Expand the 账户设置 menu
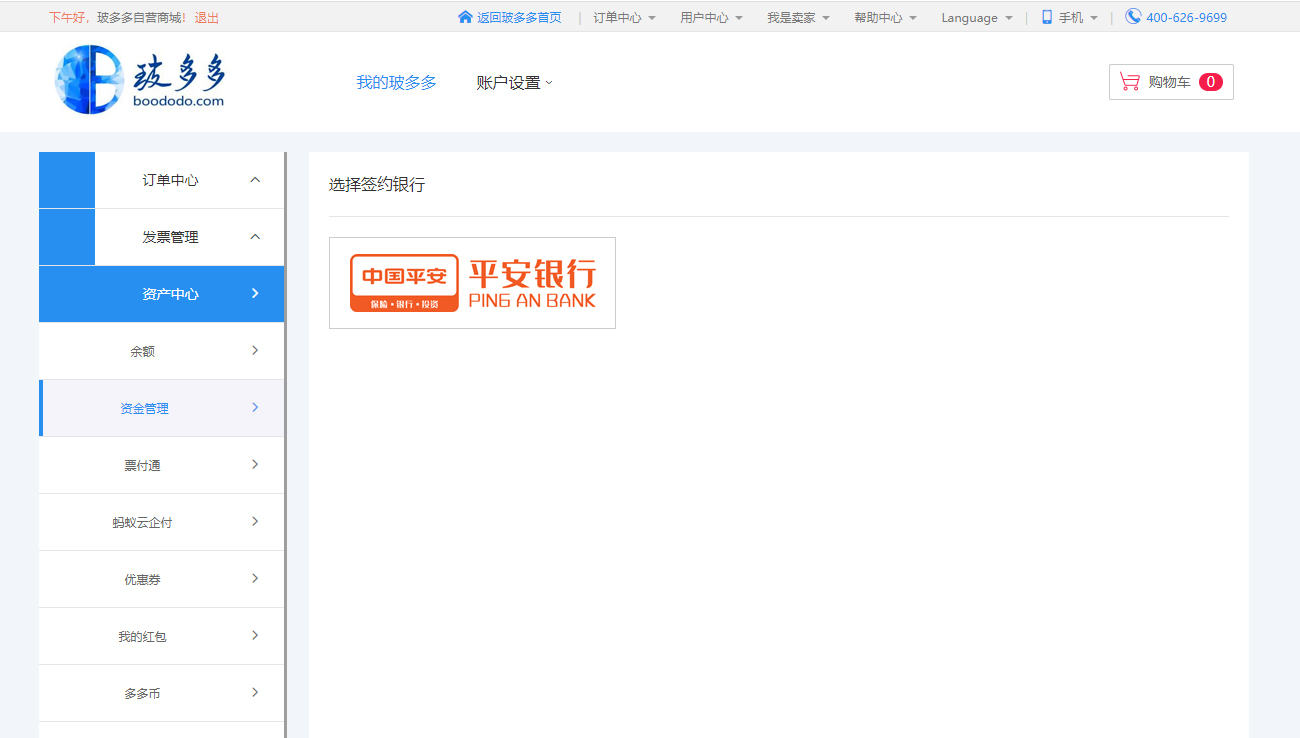 514,83
